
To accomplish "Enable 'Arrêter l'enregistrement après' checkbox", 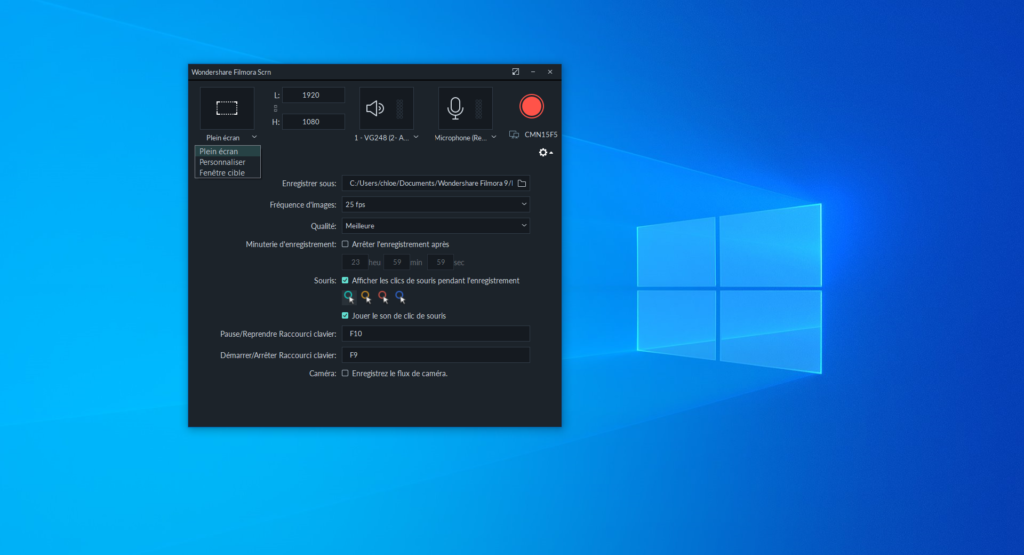I will pos(345,244).
